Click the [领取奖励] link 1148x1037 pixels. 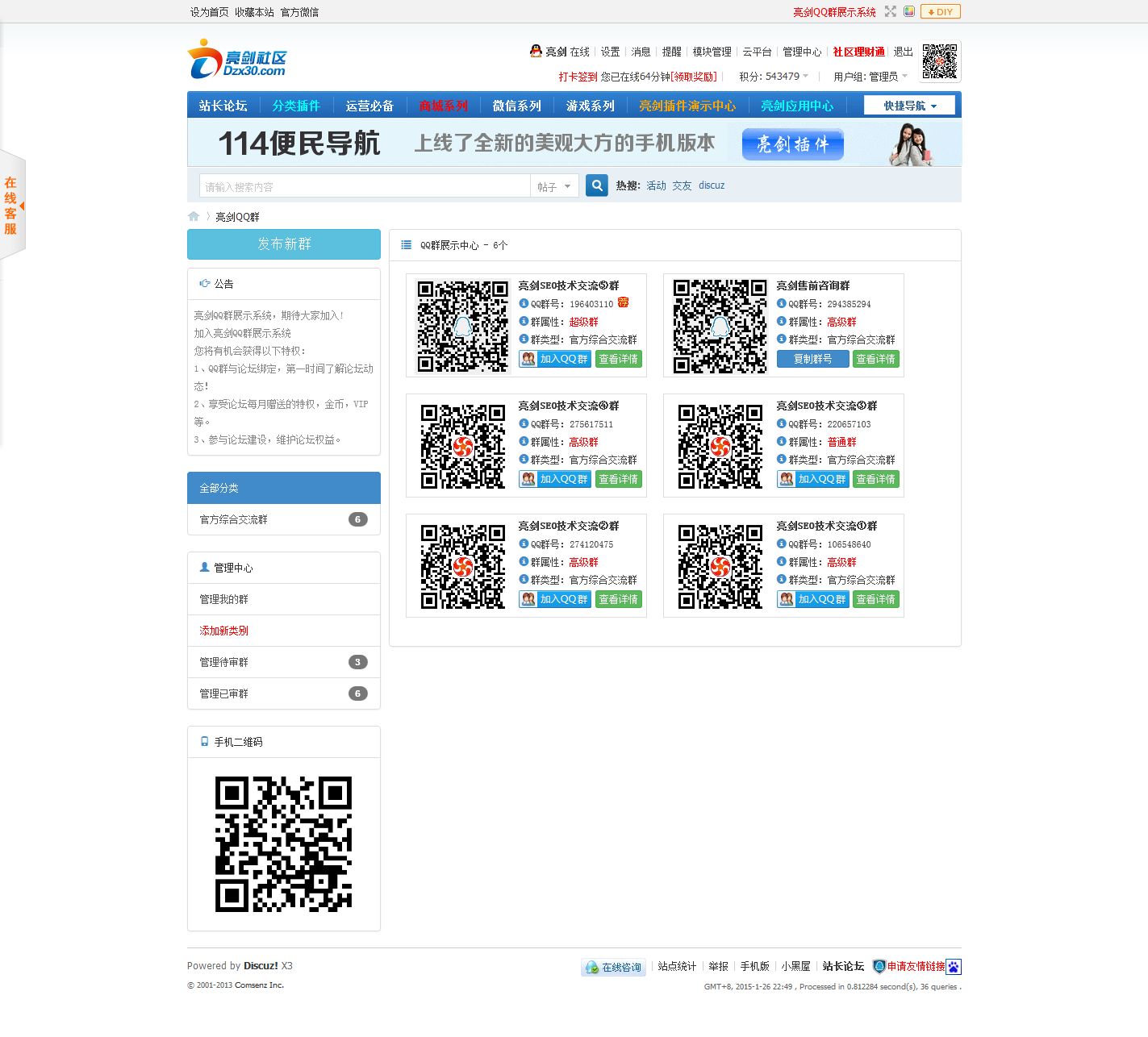[x=694, y=77]
